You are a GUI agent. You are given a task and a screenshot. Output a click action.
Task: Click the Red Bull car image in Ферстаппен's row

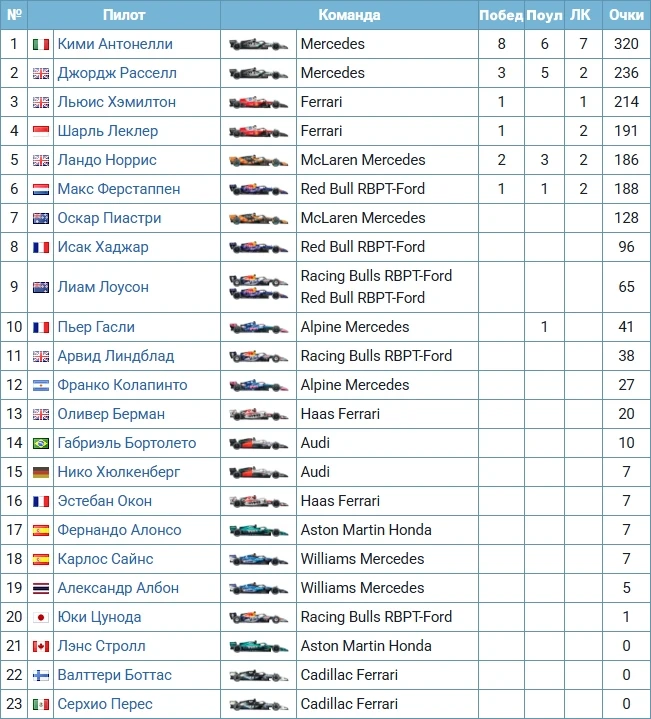(259, 189)
